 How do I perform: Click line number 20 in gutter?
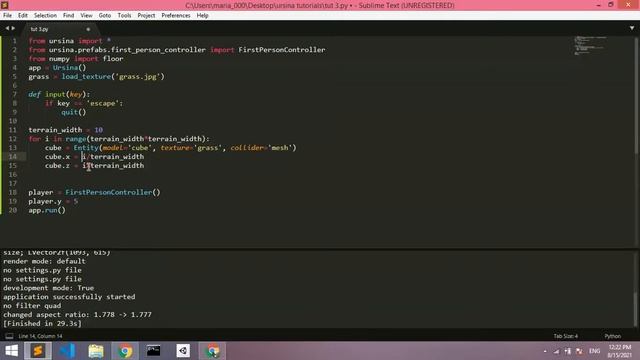(x=13, y=210)
